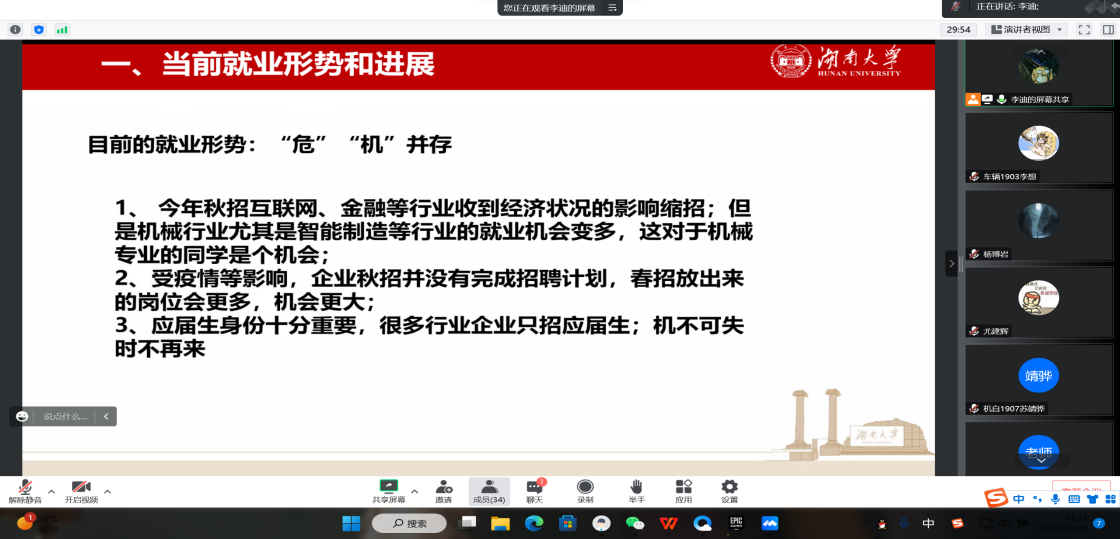Start recording with 录制 icon

point(585,489)
